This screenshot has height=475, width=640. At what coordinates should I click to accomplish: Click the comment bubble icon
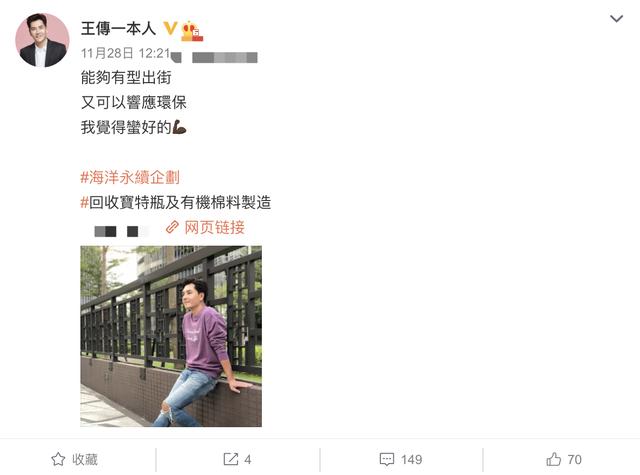point(387,459)
